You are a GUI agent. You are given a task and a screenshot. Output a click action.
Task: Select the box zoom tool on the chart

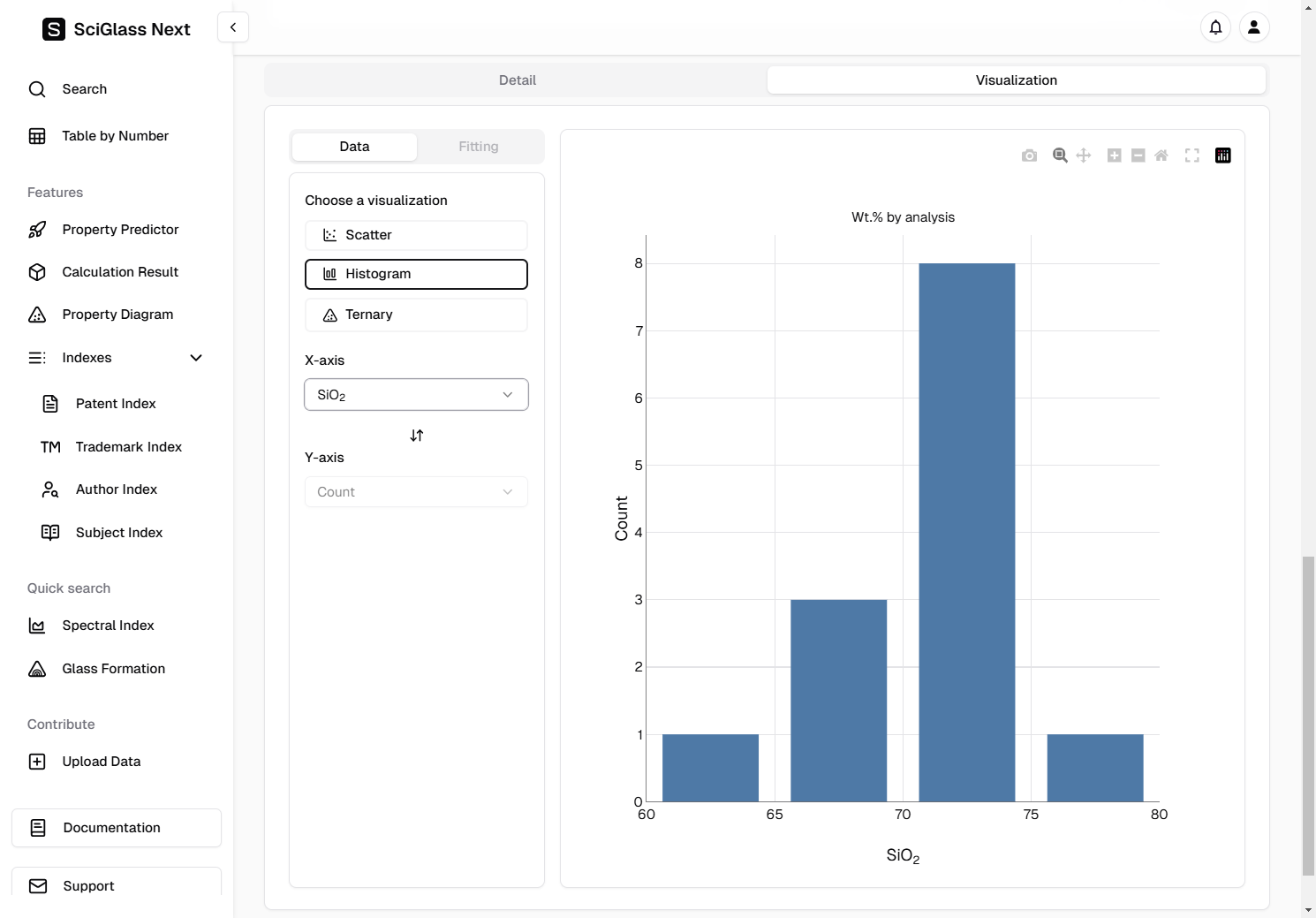(1060, 156)
